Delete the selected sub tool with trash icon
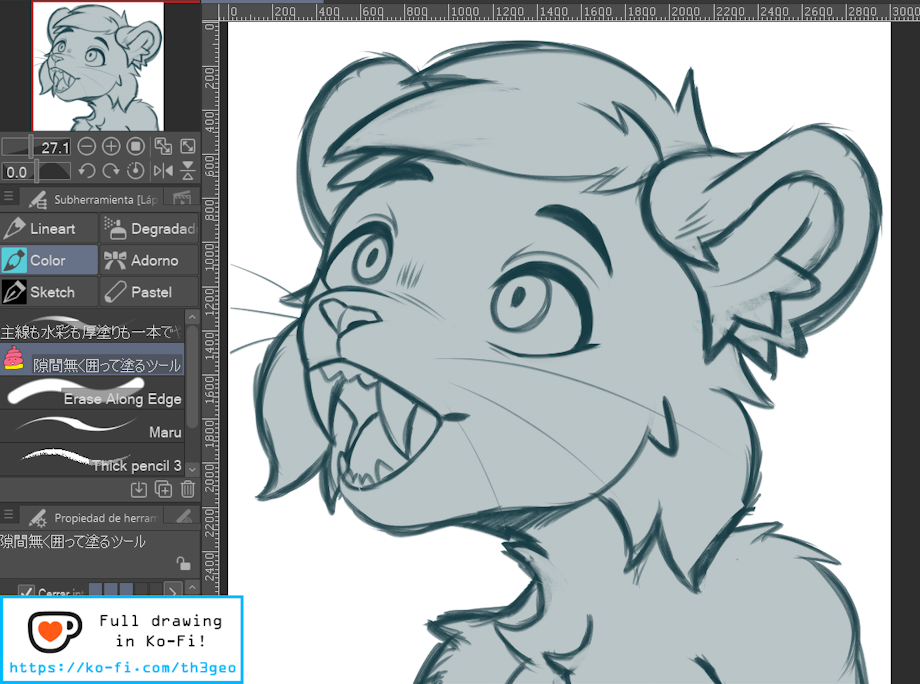The height and width of the screenshot is (684, 920). pyautogui.click(x=188, y=489)
